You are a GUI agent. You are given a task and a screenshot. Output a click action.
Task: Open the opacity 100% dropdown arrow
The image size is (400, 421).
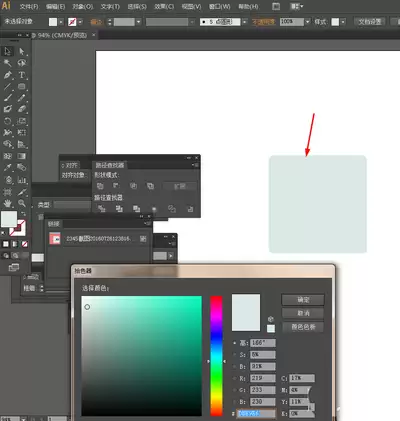click(307, 22)
